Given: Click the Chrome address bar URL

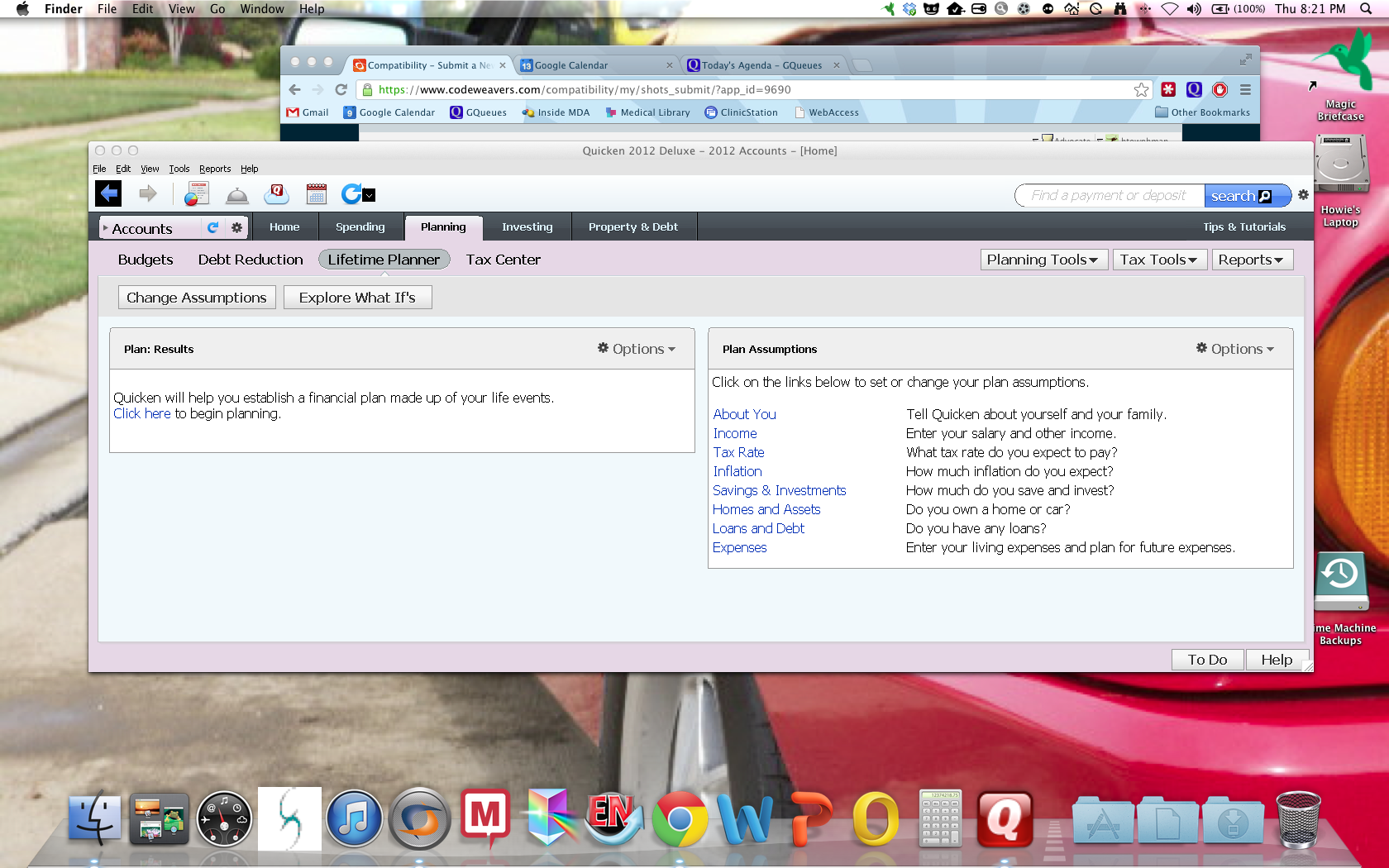Looking at the screenshot, I should click(x=584, y=89).
